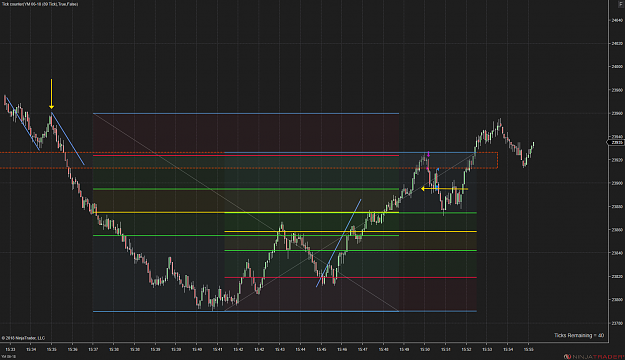Viewport: 625px width, 360px height.
Task: Select the red Fibonacci line at 23820 level
Action: pyautogui.click(x=350, y=277)
